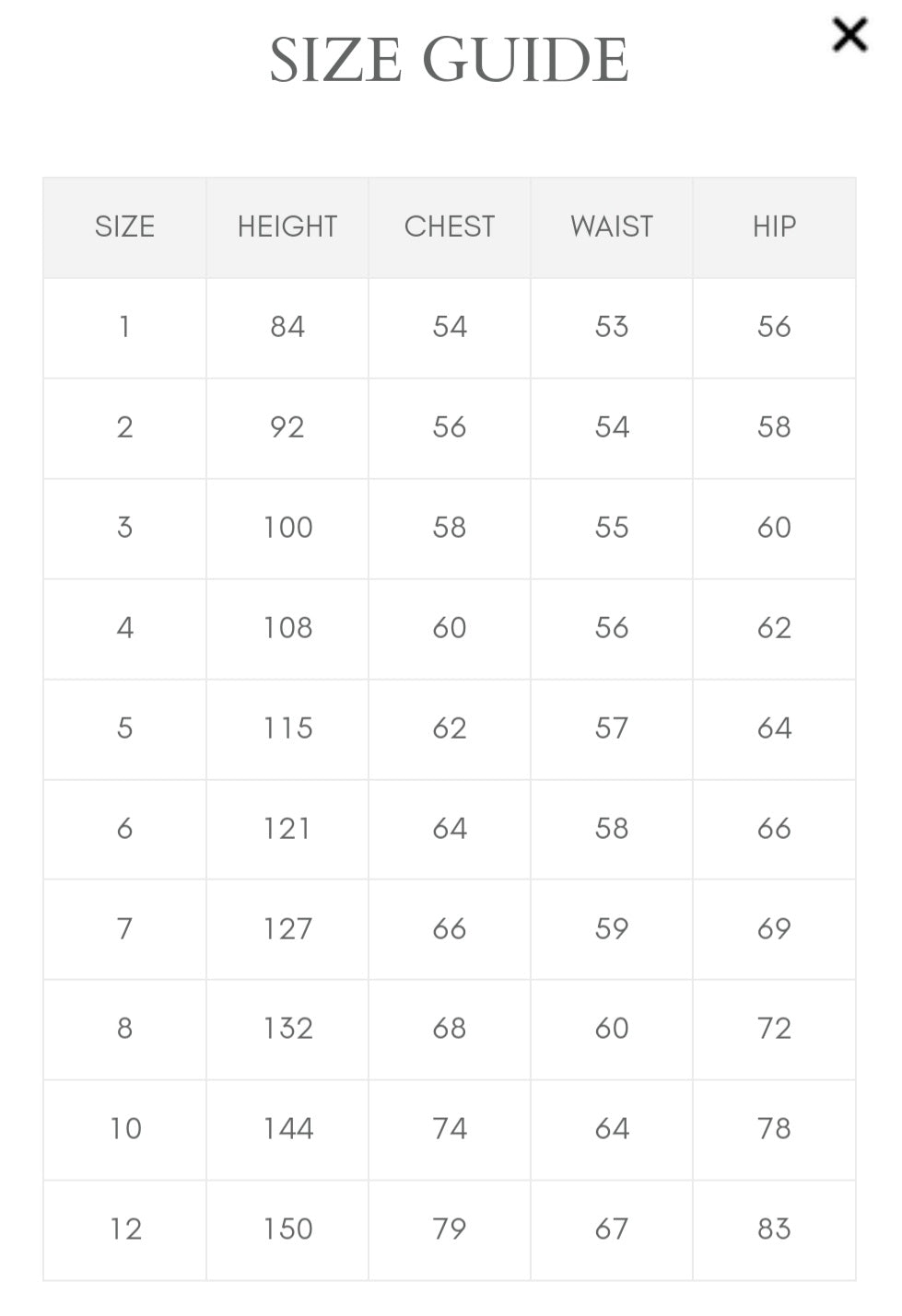Click the height value 127
The height and width of the screenshot is (1316, 902).
[287, 928]
